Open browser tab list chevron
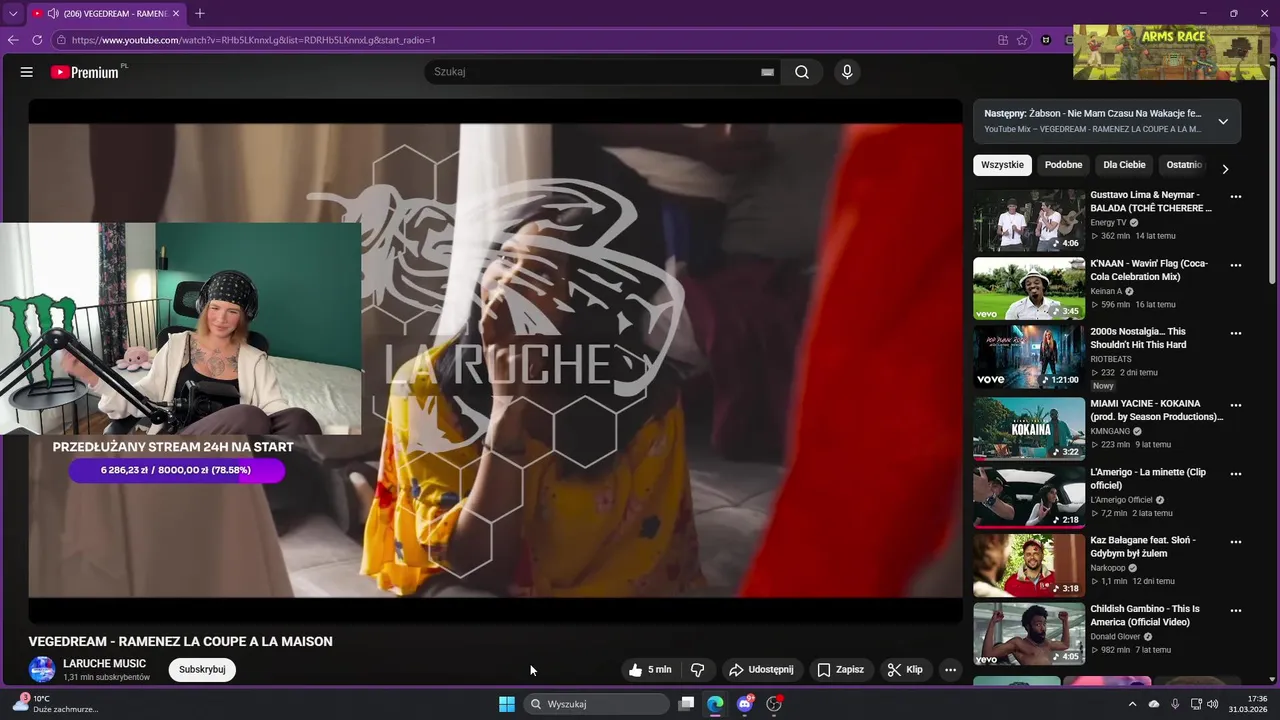 tap(13, 14)
